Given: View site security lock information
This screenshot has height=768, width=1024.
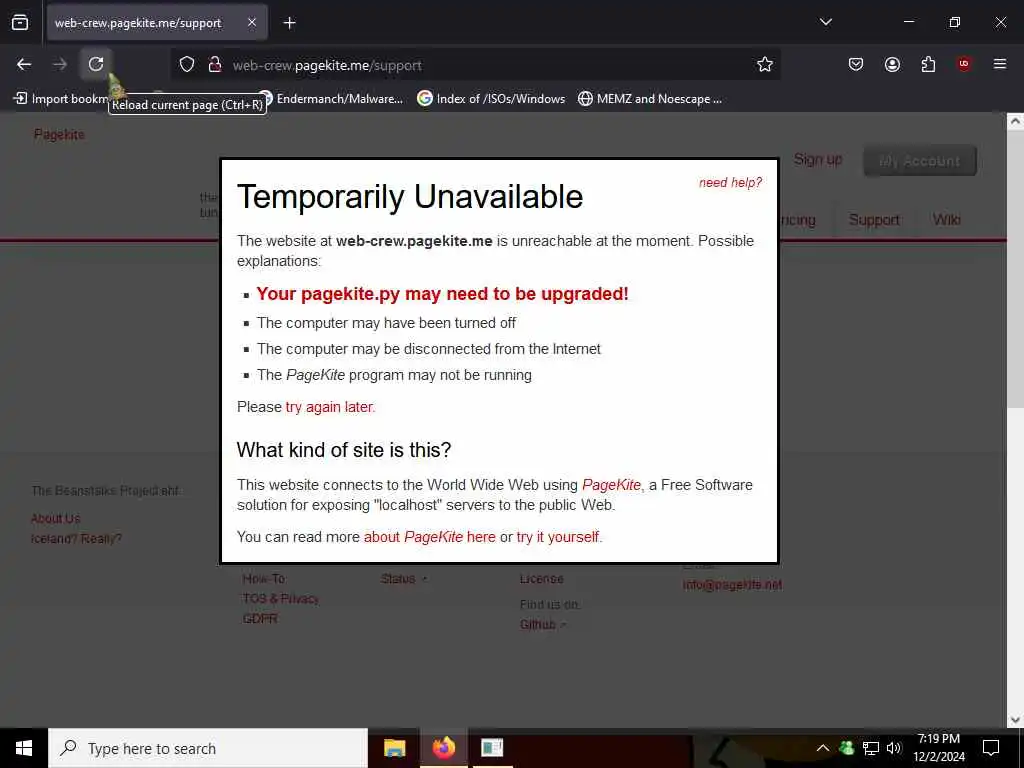Looking at the screenshot, I should pyautogui.click(x=214, y=65).
